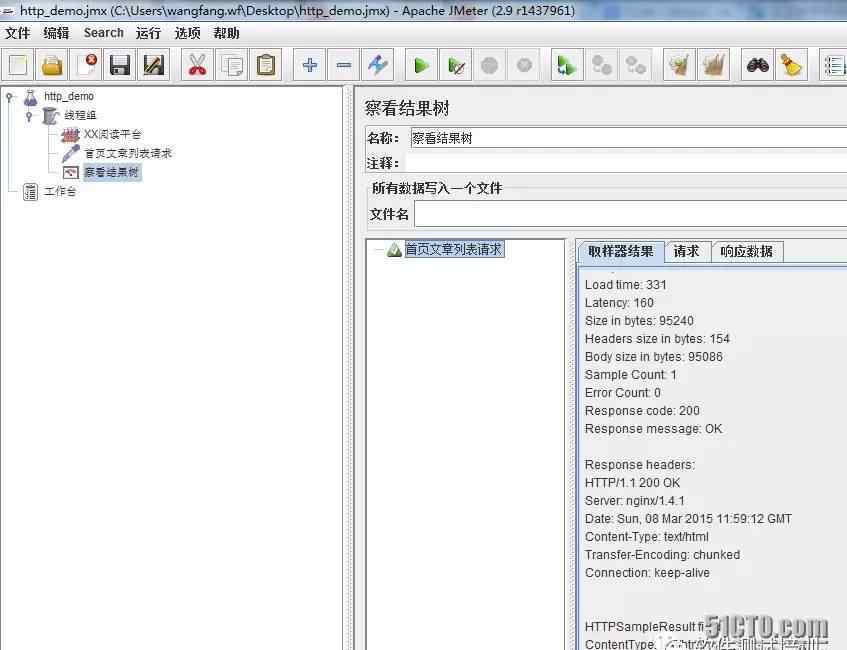847x650 pixels.
Task: Shut down remote engines icon
Action: click(635, 65)
